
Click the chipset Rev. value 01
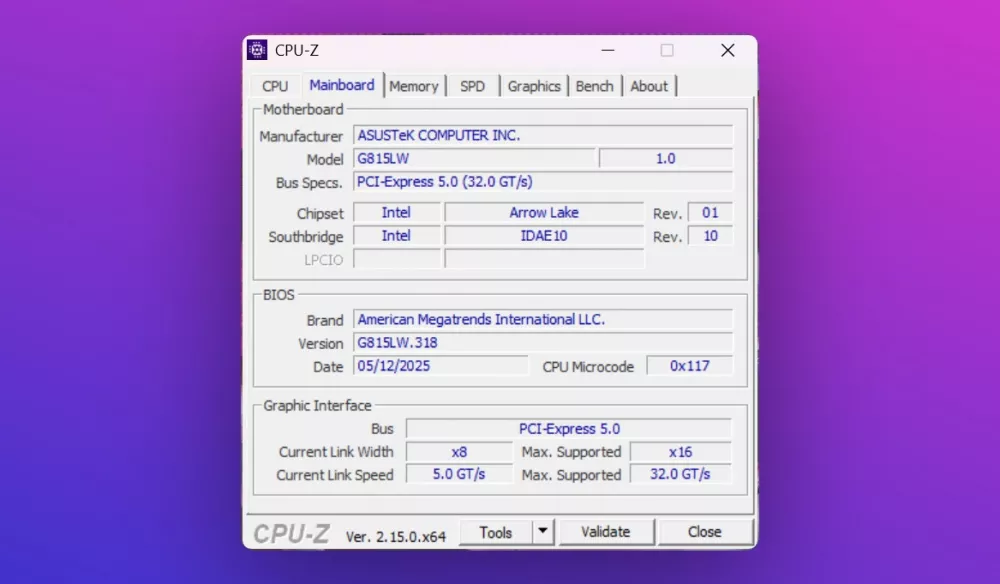point(710,212)
